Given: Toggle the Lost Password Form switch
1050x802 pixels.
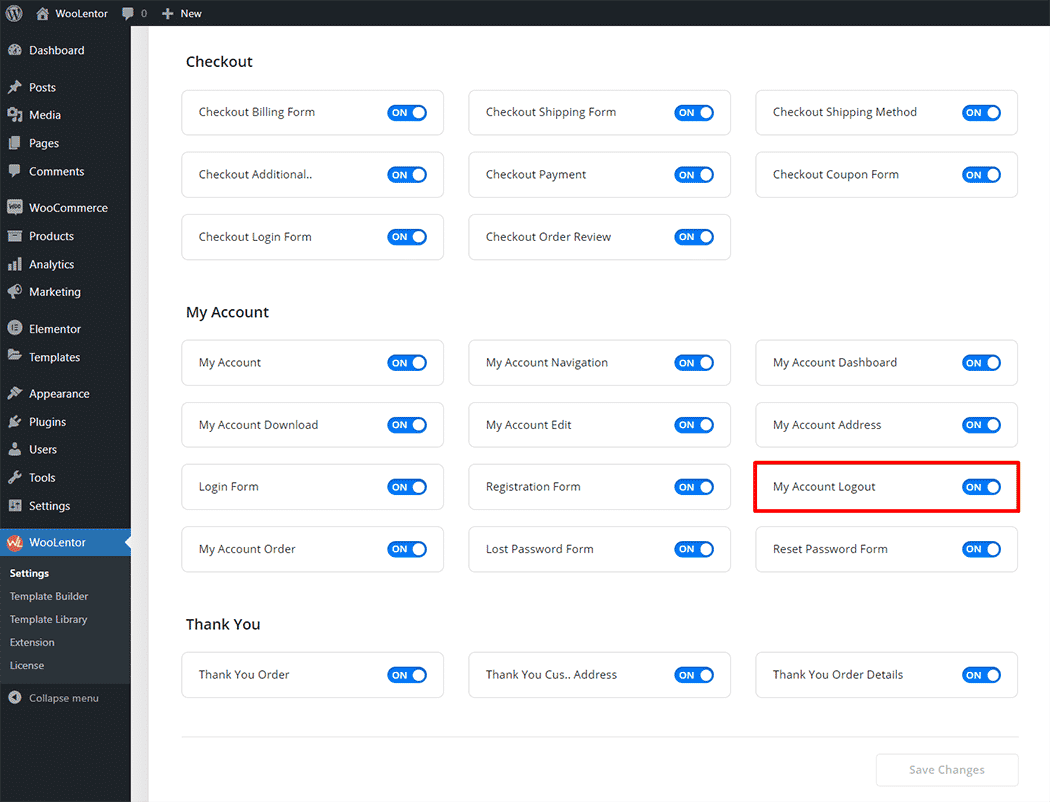Looking at the screenshot, I should [x=694, y=549].
